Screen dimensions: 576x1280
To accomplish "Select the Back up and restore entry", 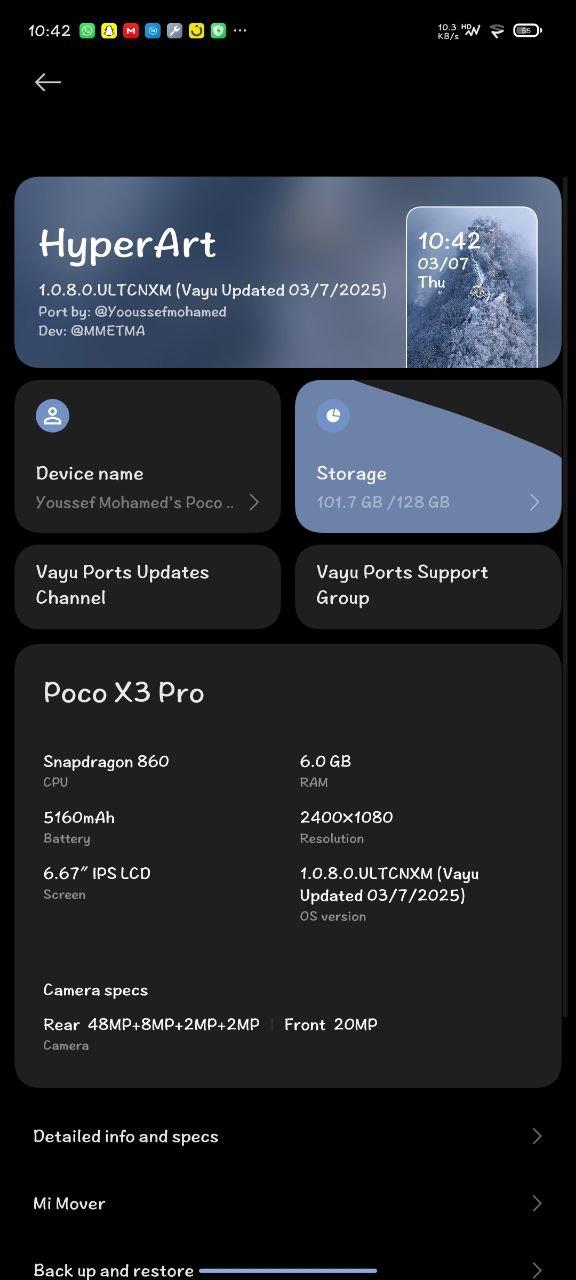I will click(x=288, y=1268).
